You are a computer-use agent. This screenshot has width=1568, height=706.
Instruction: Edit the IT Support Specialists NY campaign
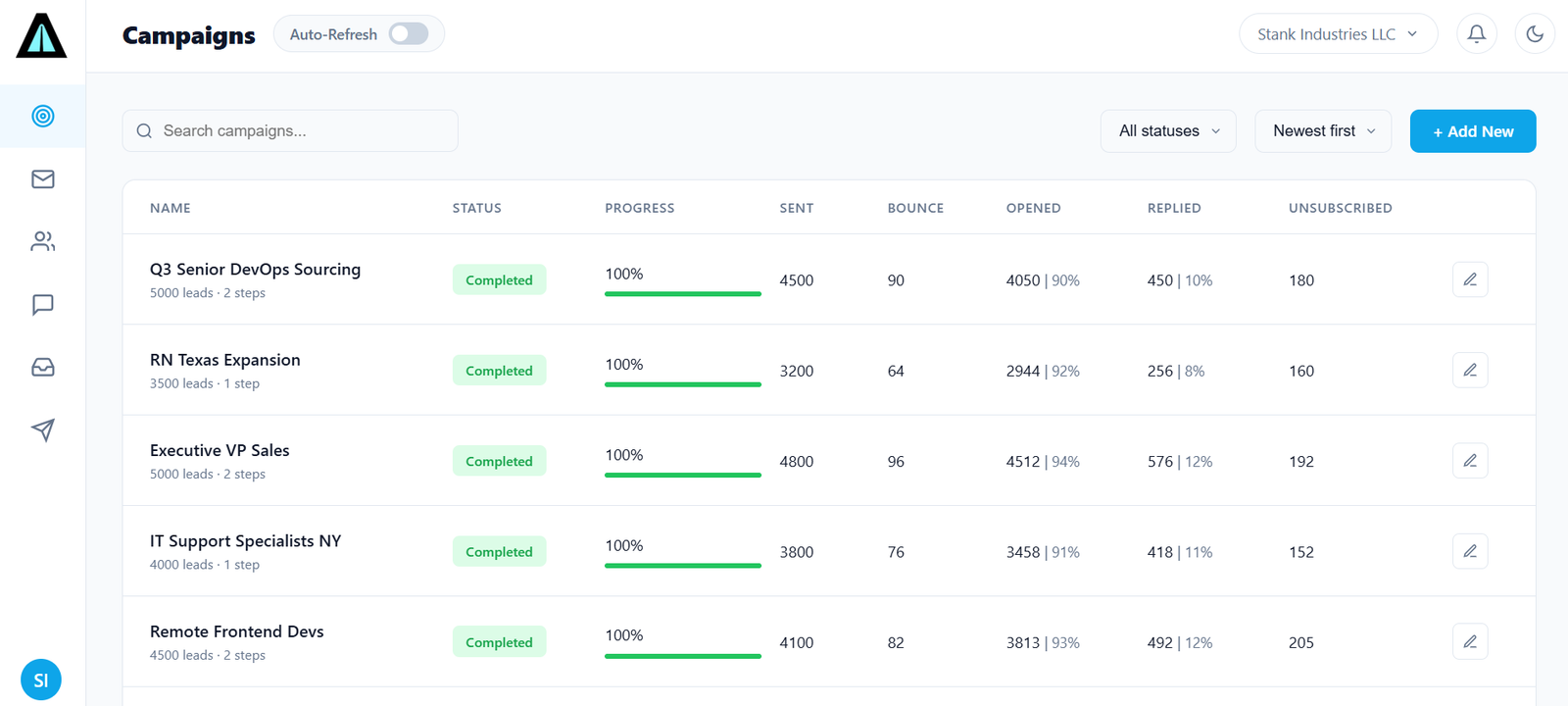coord(1470,551)
